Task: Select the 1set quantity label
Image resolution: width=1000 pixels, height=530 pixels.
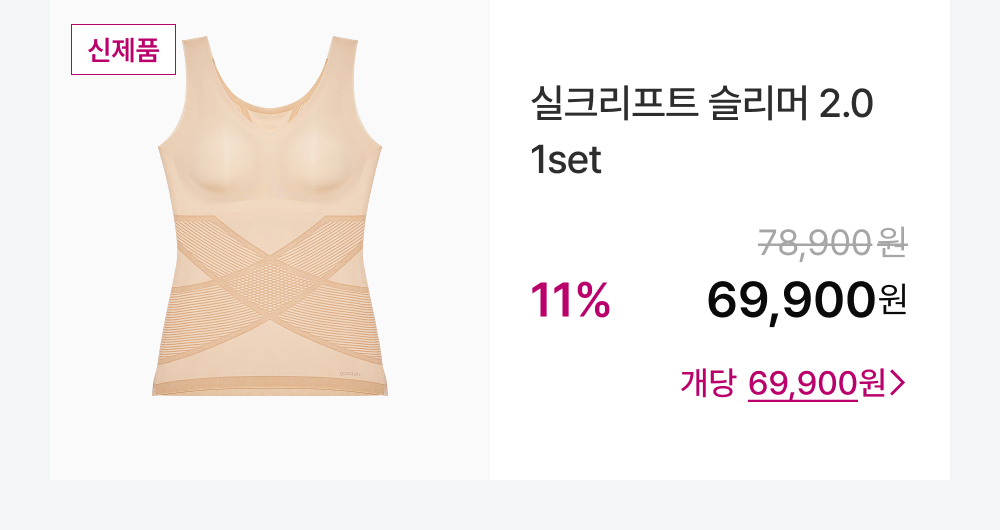Action: (x=566, y=160)
